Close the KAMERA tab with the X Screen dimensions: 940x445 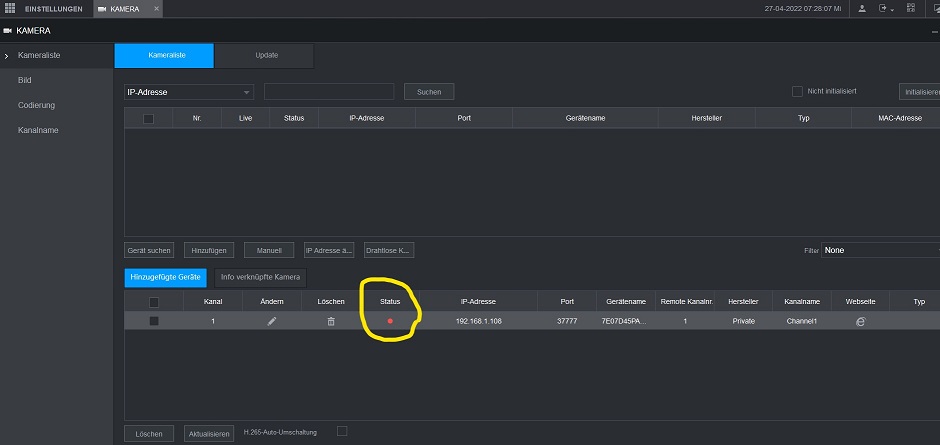(x=158, y=8)
